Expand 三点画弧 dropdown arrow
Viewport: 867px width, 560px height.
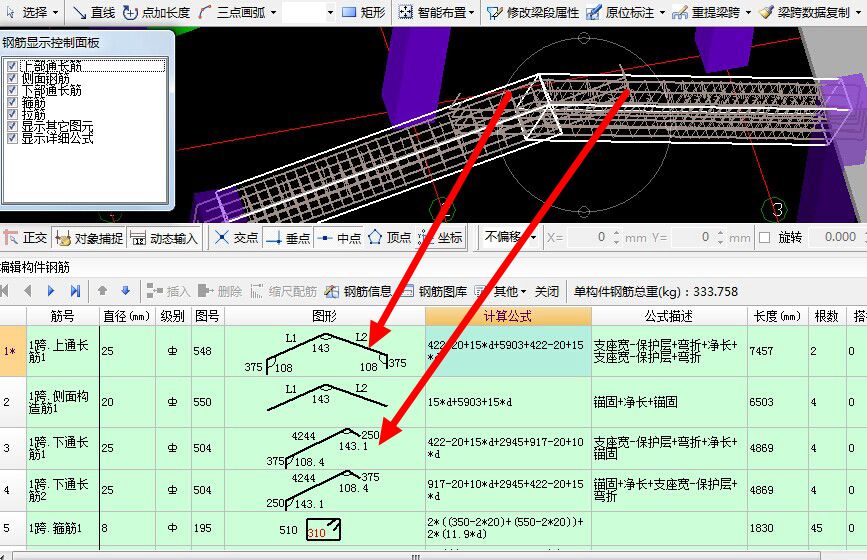(x=274, y=12)
